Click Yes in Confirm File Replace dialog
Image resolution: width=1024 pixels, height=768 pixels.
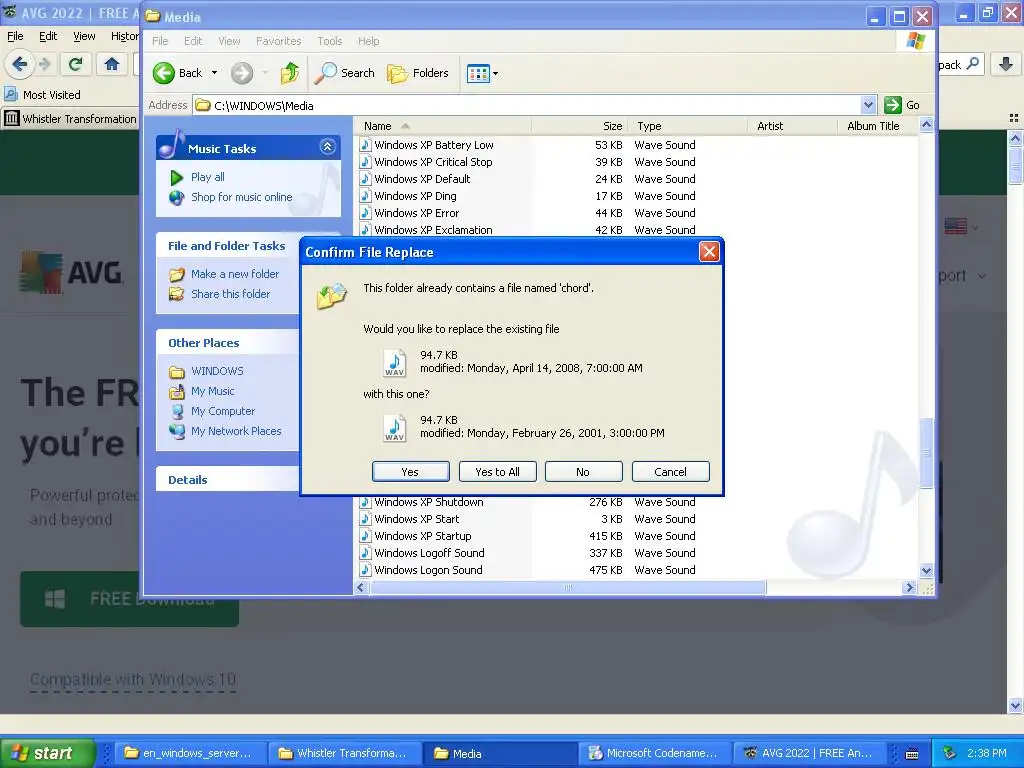coord(410,472)
